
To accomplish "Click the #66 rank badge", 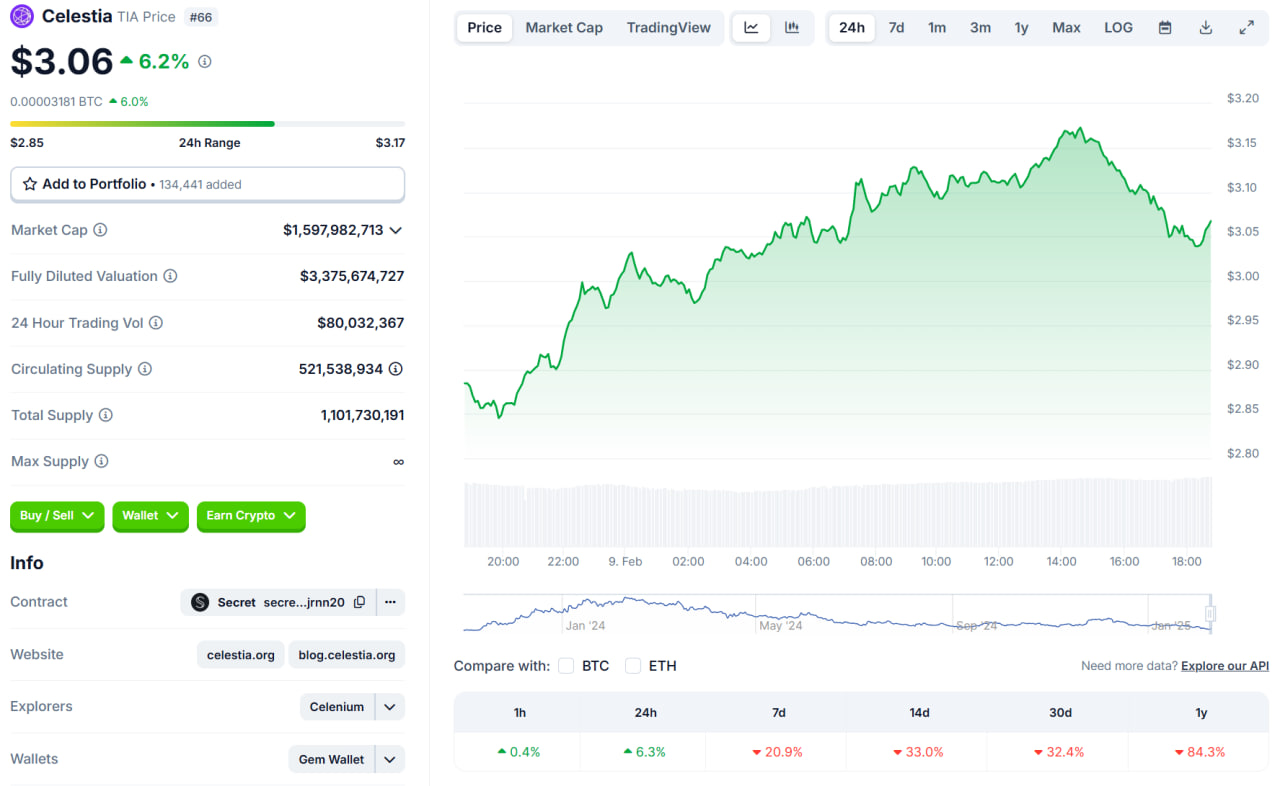I will (x=201, y=17).
